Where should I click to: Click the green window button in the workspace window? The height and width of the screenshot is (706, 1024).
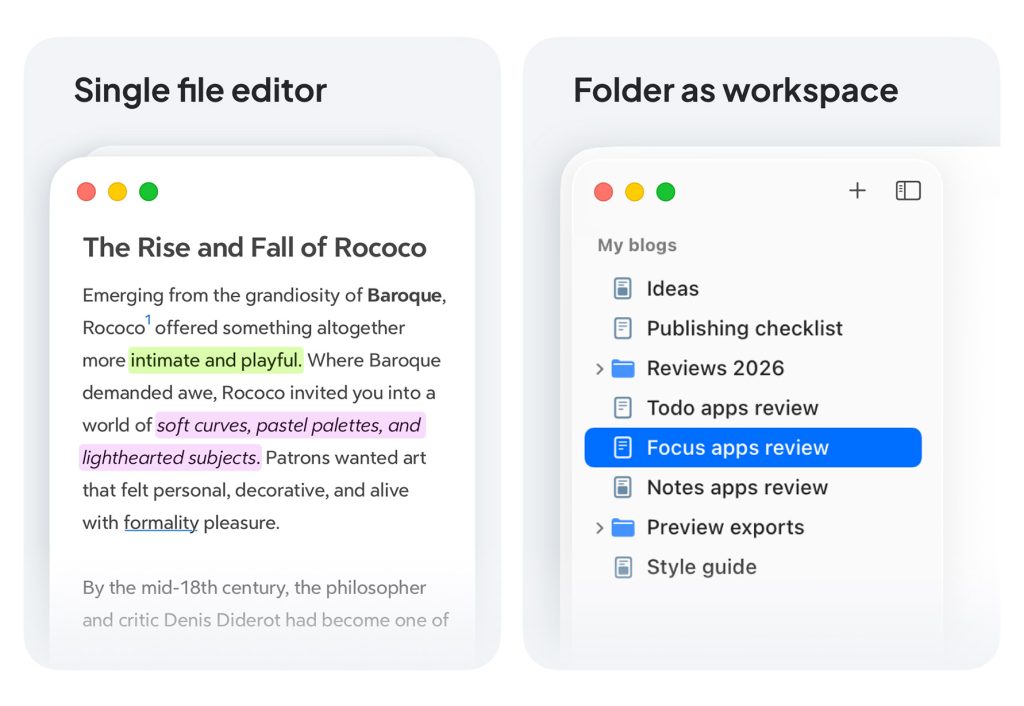[x=665, y=192]
